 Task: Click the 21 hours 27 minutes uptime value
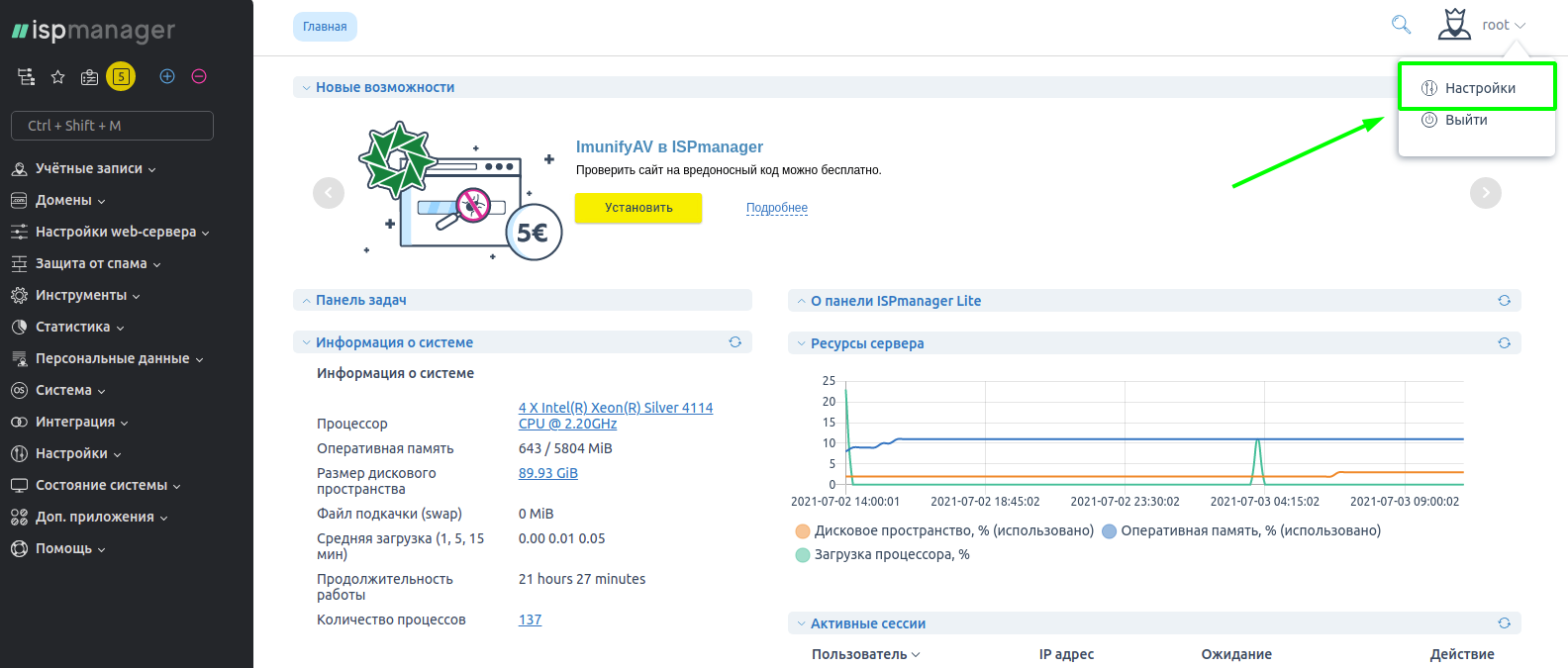pyautogui.click(x=582, y=579)
